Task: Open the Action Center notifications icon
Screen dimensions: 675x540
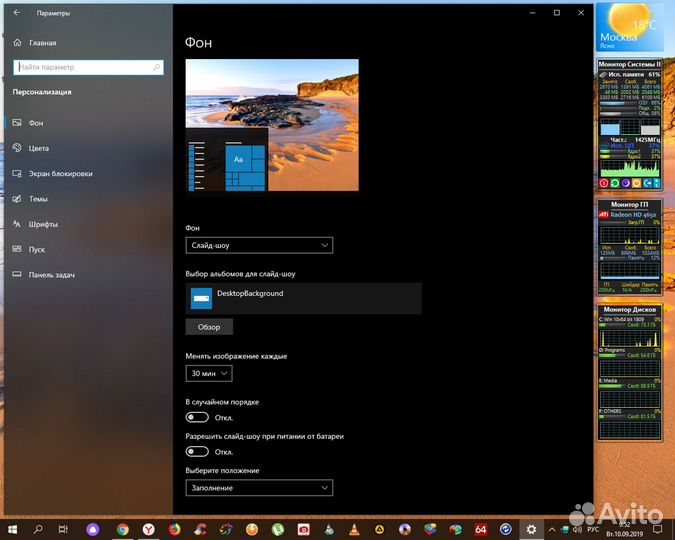Action: tap(658, 529)
